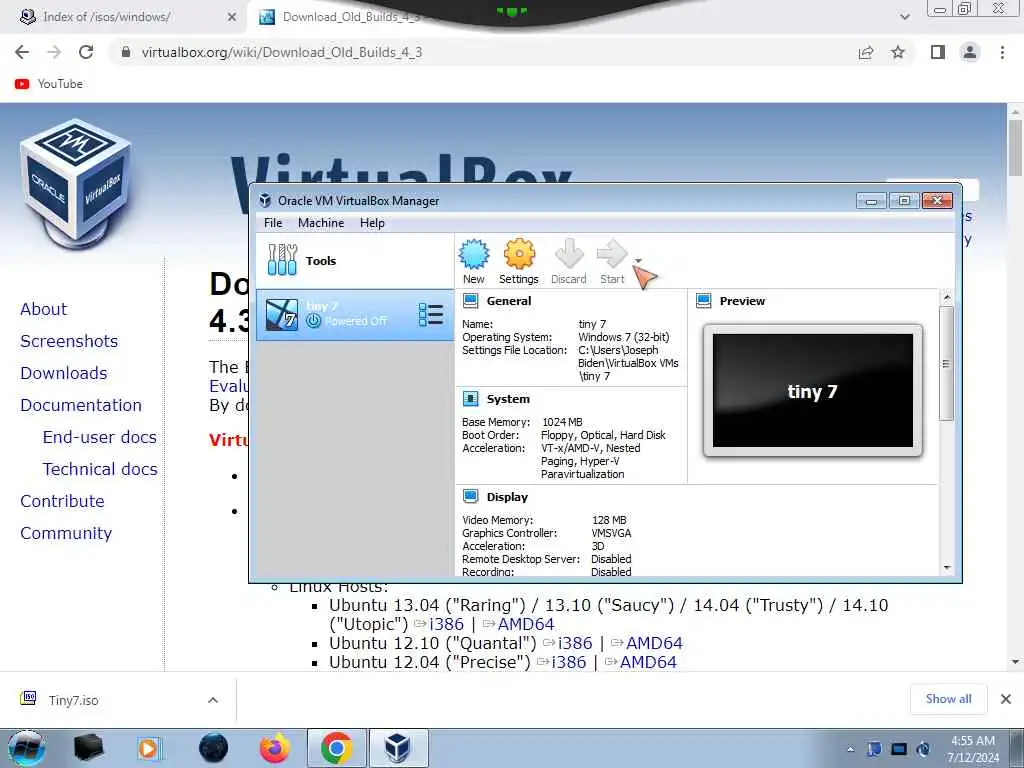Click the VirtualBox details pane scrollbar thumb
Image resolution: width=1024 pixels, height=768 pixels.
coord(946,363)
